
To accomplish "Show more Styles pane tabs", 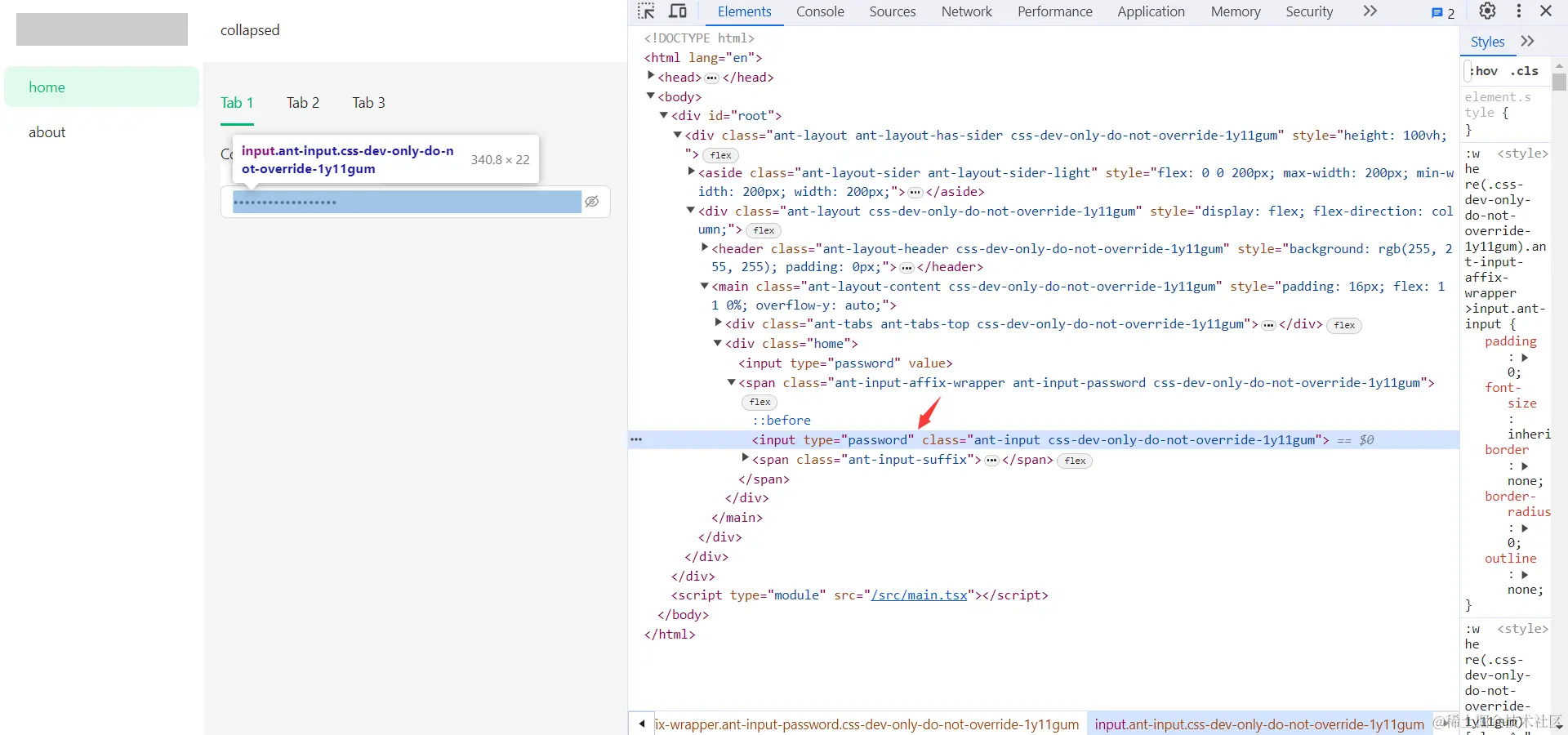I will tap(1527, 42).
